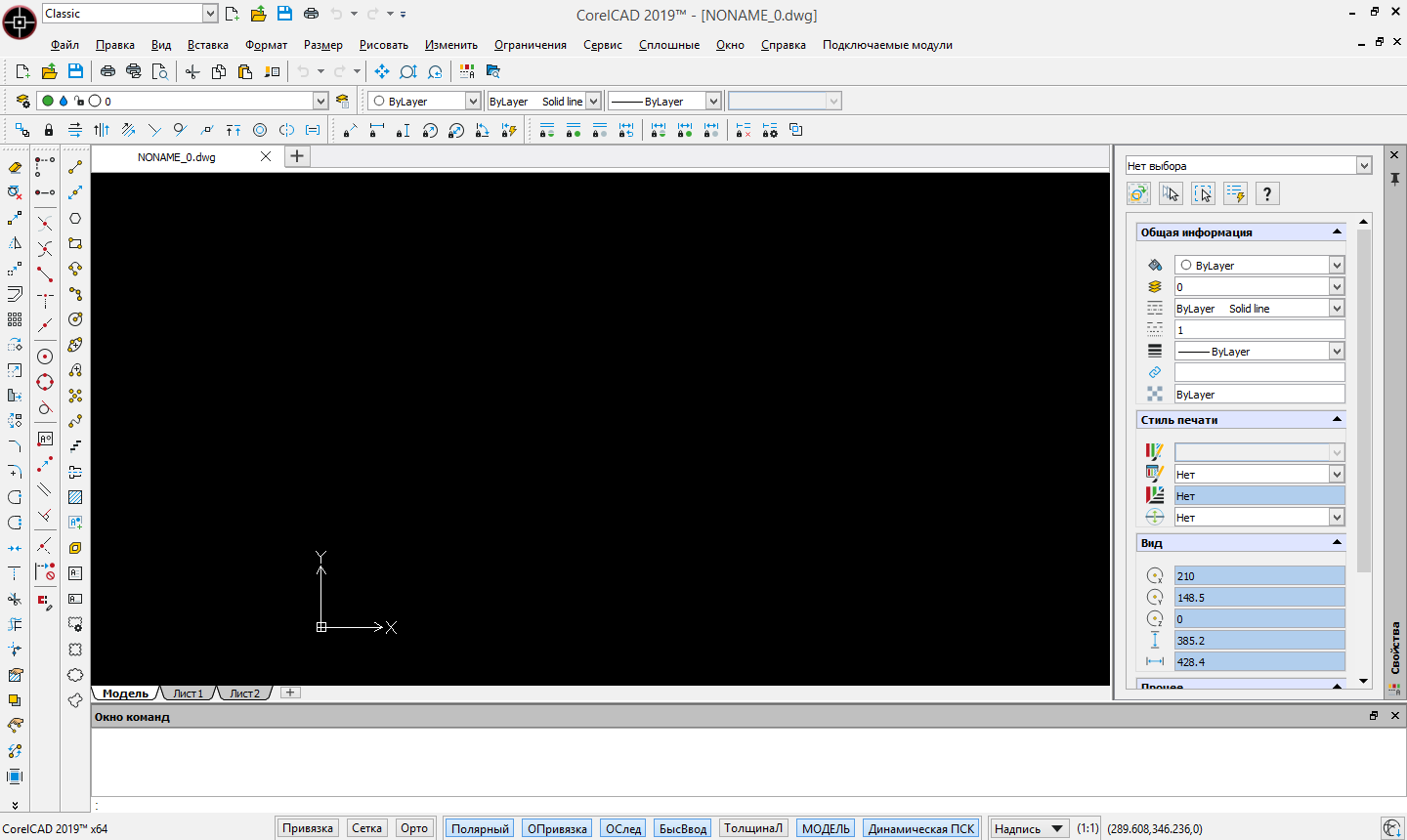Select the Polygon draw tool
1407x840 pixels.
pos(75,218)
